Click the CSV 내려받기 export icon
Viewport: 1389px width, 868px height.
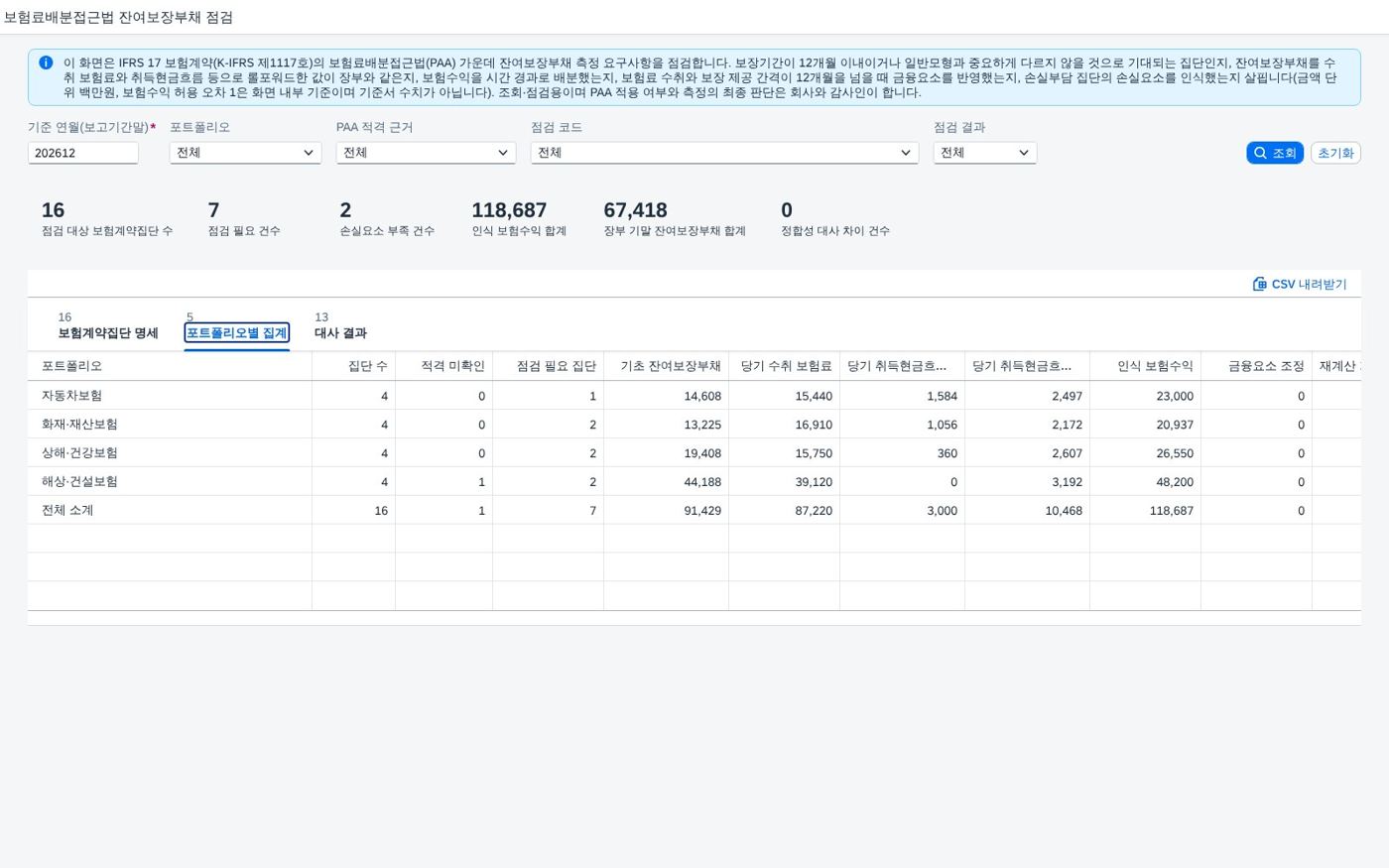click(x=1259, y=284)
